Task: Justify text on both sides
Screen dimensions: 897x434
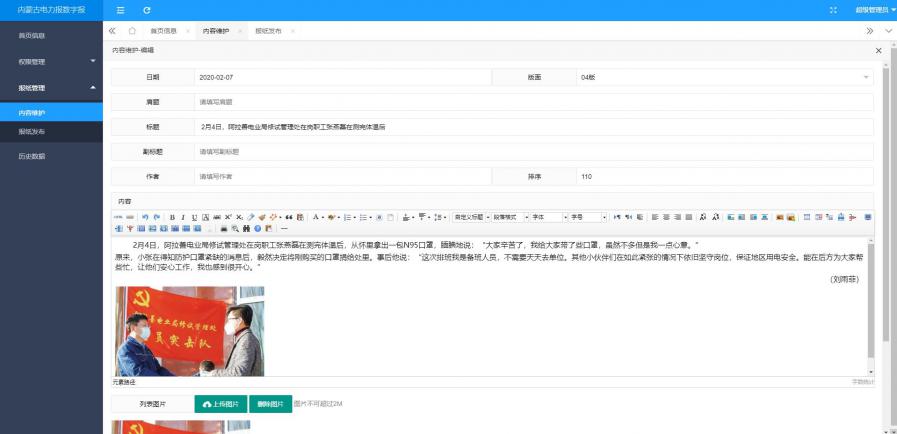Action: click(689, 217)
